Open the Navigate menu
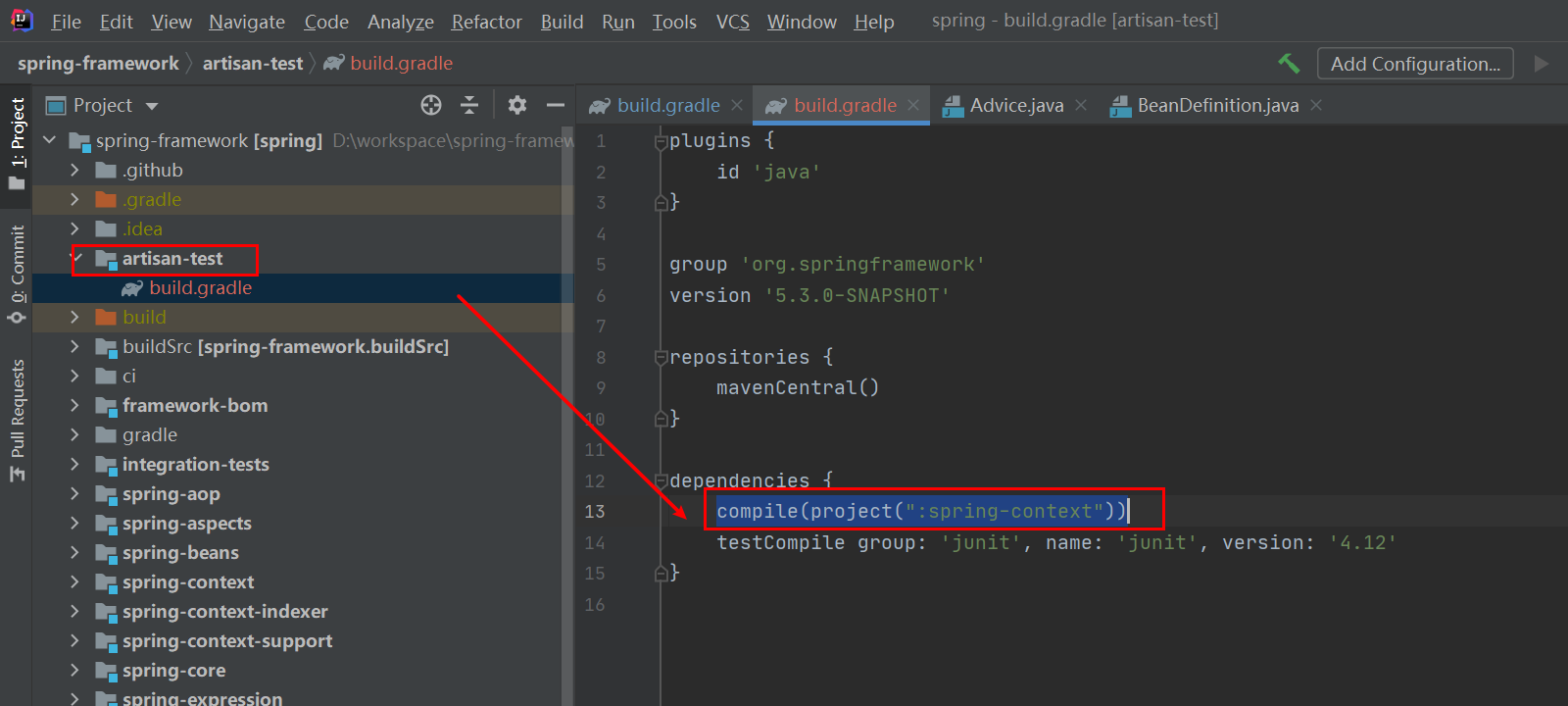 [247, 22]
